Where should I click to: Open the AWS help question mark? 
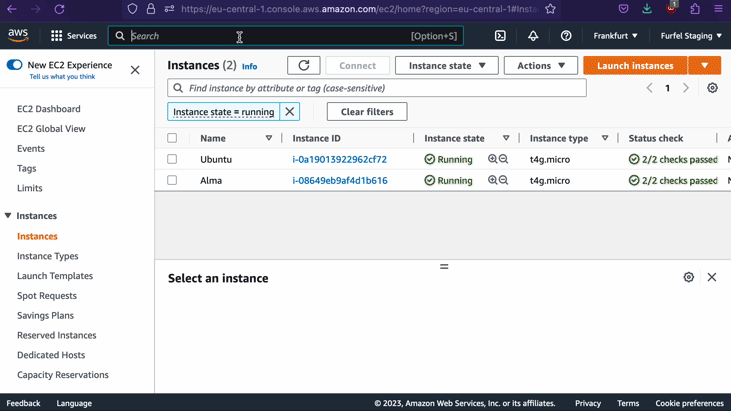[x=566, y=36]
